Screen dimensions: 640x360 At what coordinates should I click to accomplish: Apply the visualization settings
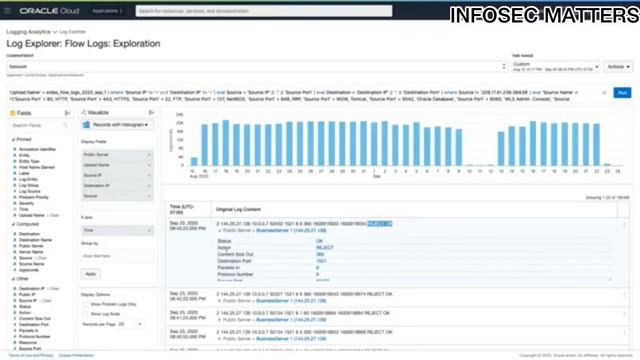tap(91, 274)
